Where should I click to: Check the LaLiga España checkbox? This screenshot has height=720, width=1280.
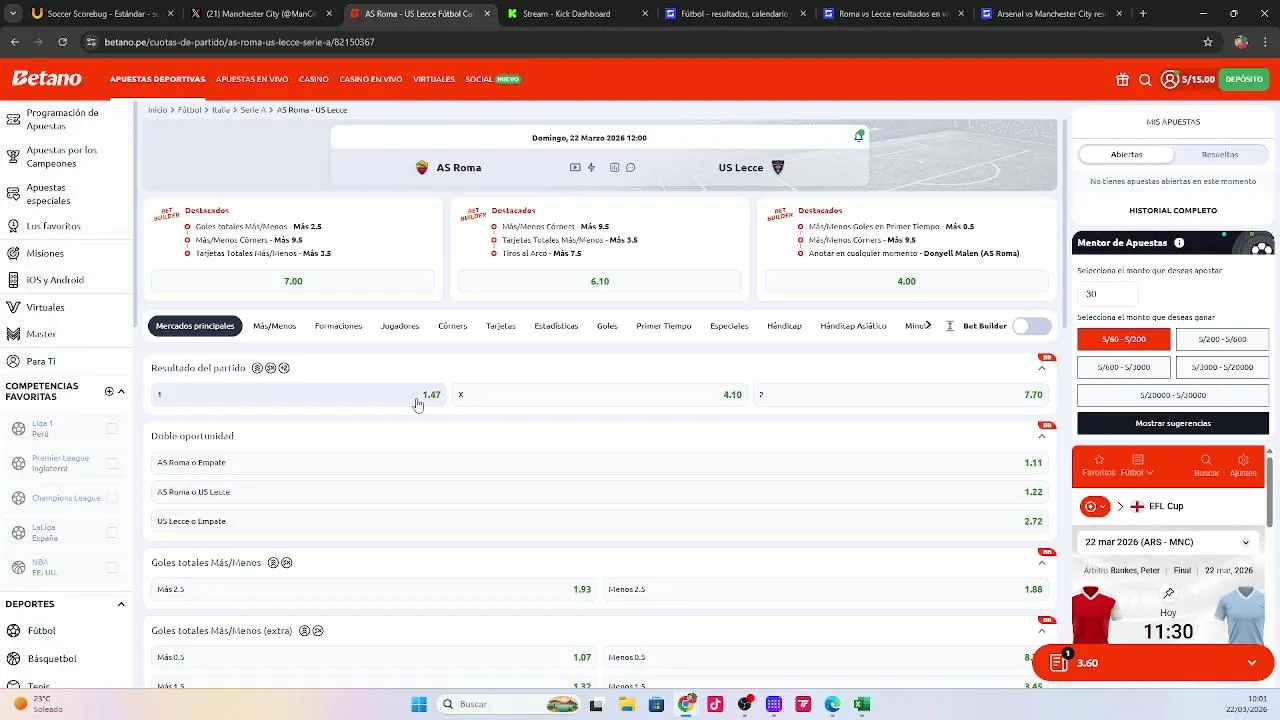point(112,533)
